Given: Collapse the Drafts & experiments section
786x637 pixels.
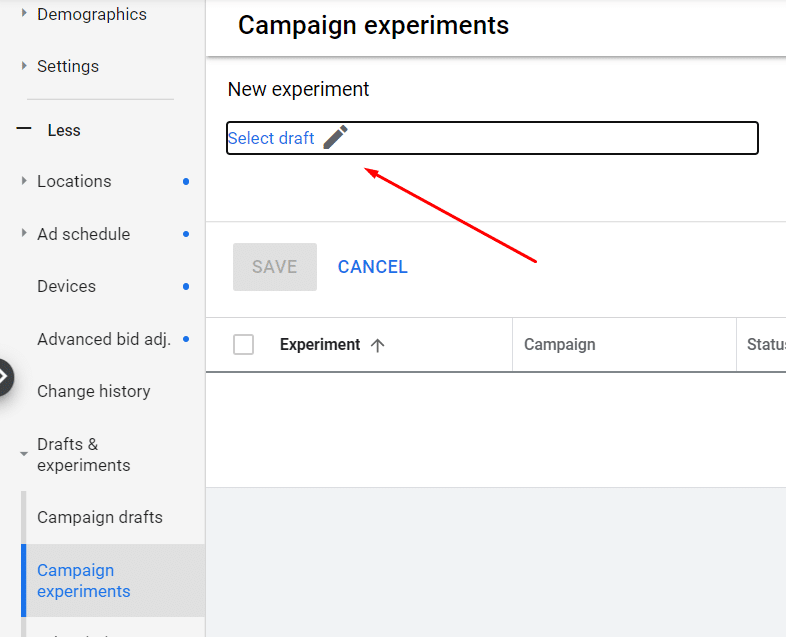Looking at the screenshot, I should coord(24,454).
